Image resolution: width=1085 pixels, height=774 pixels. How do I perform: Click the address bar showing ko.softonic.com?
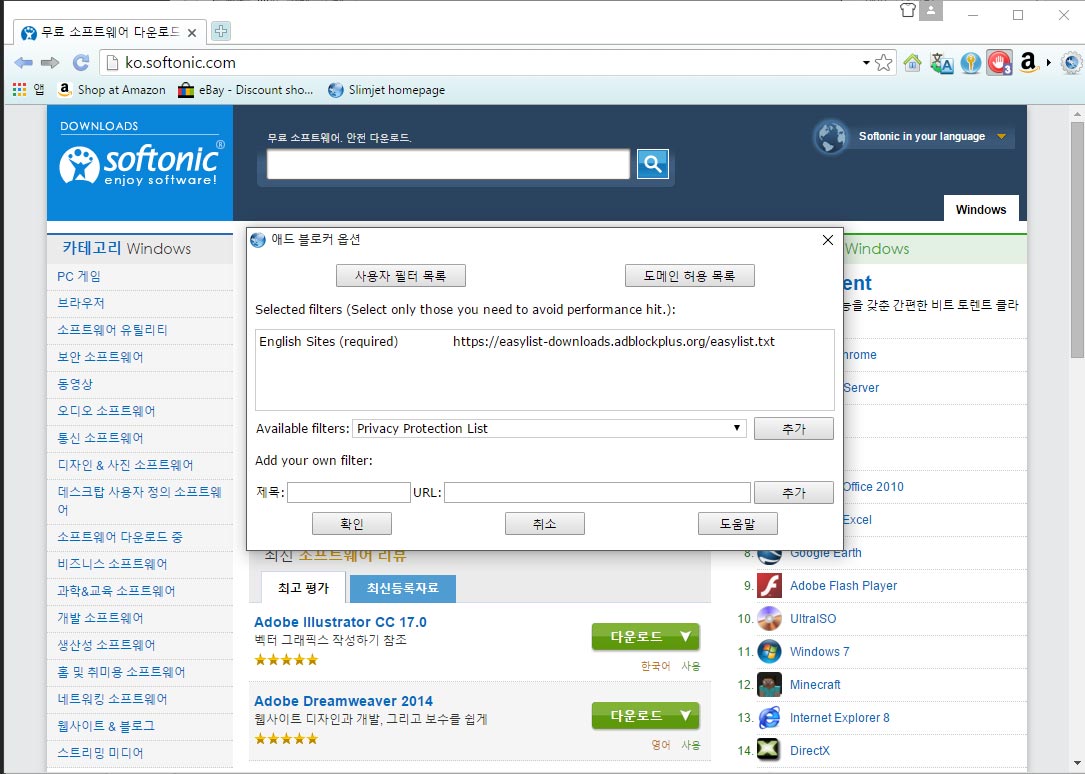tap(484, 63)
